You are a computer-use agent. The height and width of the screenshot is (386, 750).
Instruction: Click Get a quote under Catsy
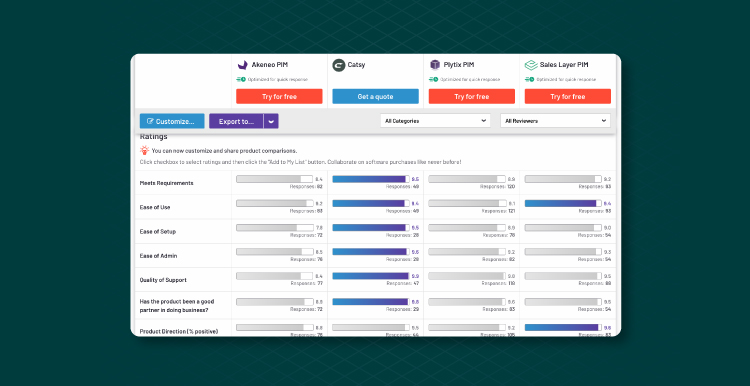coord(375,96)
